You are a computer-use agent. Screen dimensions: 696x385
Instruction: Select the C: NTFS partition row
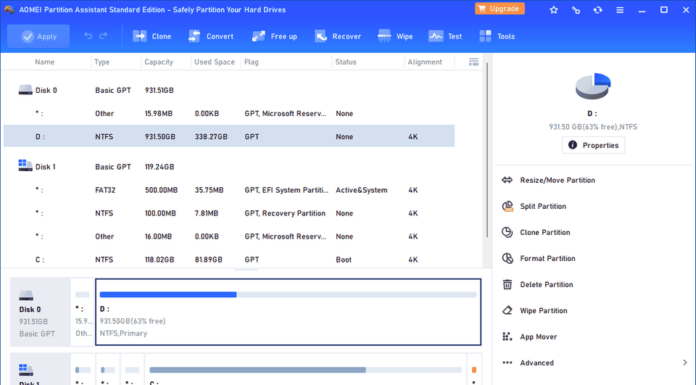229,259
